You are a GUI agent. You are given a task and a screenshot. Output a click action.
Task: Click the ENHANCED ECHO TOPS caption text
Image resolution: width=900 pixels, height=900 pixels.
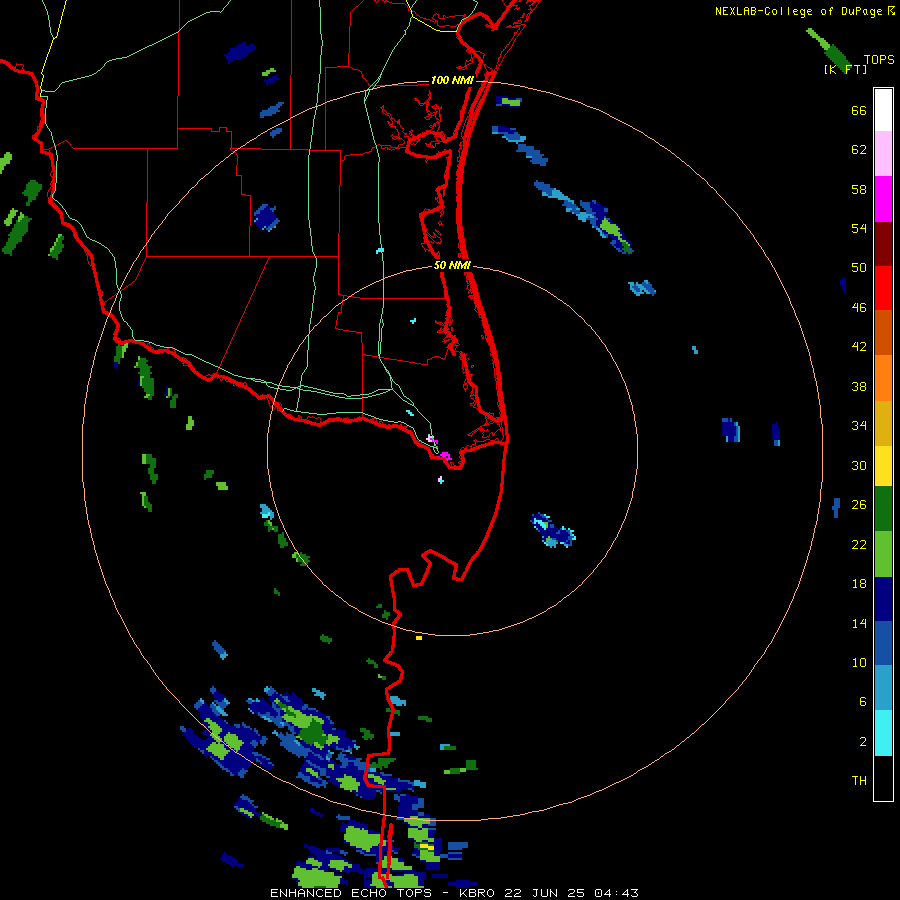(x=351, y=893)
